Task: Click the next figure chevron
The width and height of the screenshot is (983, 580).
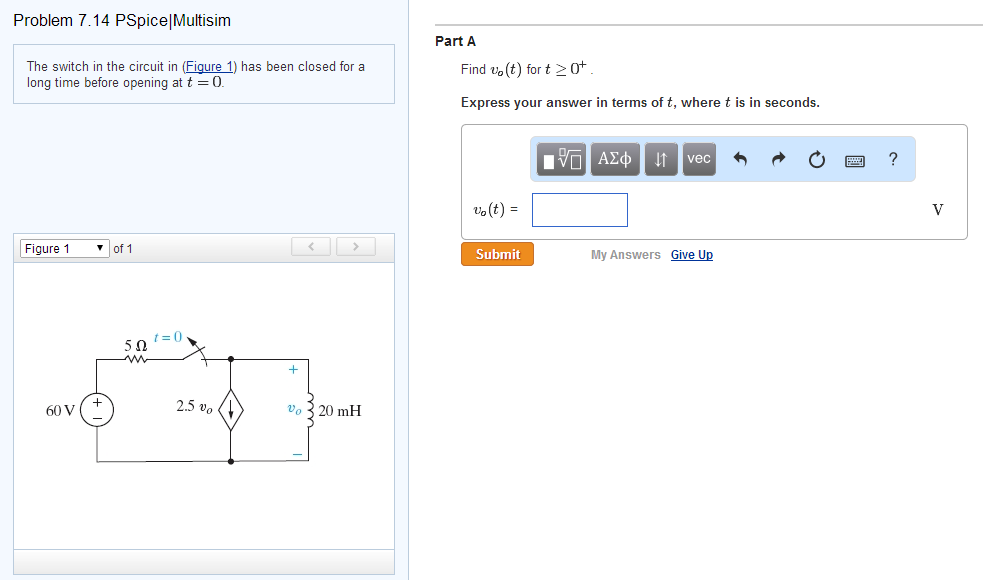Action: [355, 246]
